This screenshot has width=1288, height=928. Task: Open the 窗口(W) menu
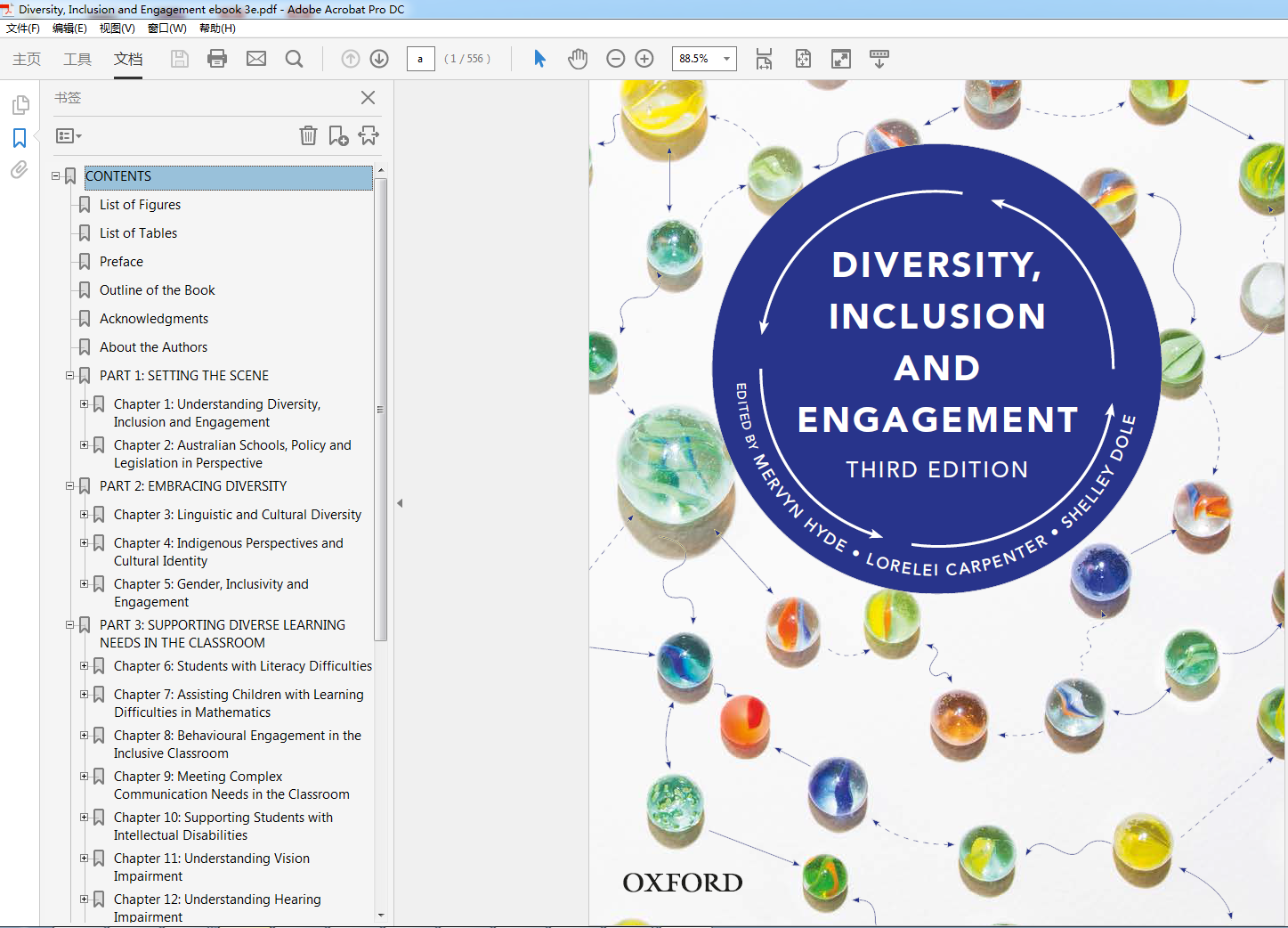[x=167, y=28]
